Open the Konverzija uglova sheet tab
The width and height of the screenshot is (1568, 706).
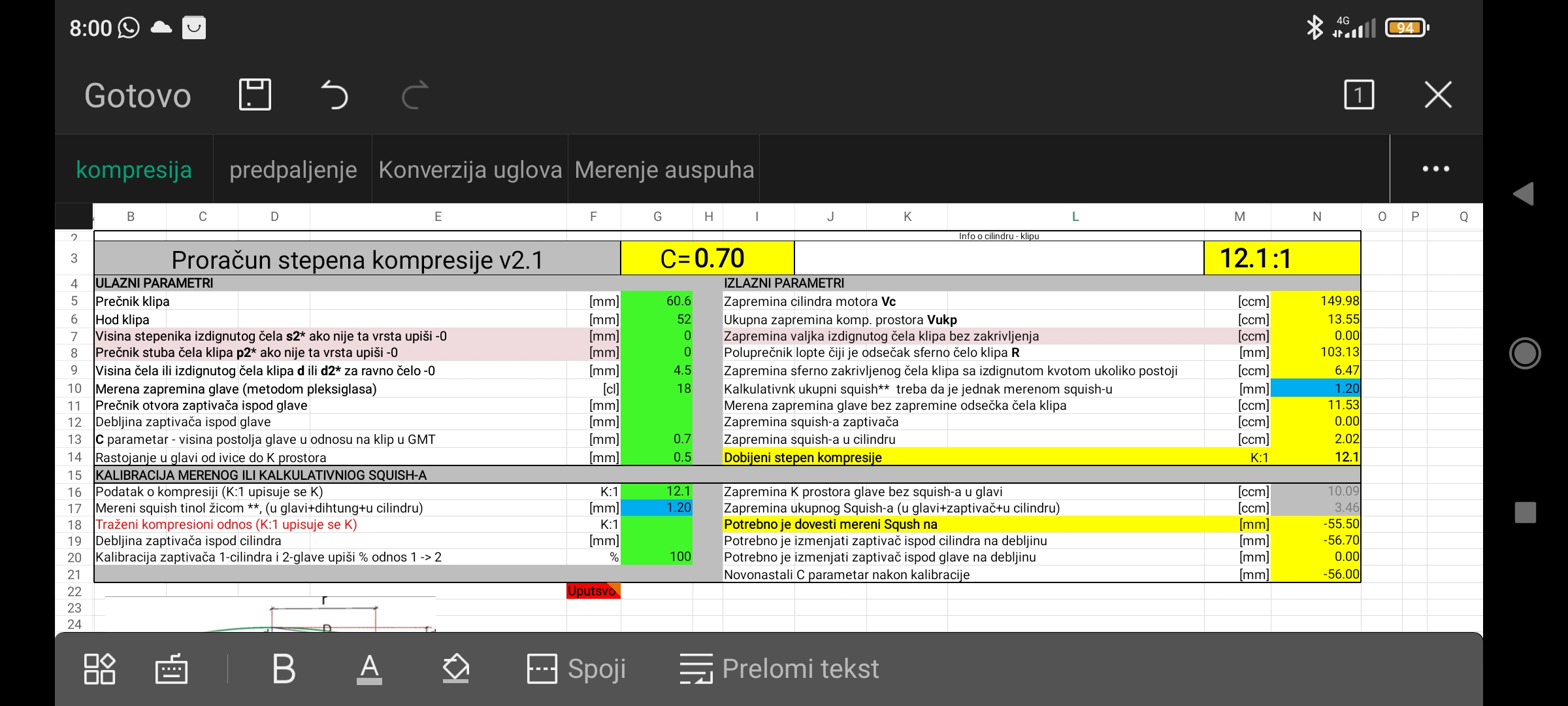(470, 169)
